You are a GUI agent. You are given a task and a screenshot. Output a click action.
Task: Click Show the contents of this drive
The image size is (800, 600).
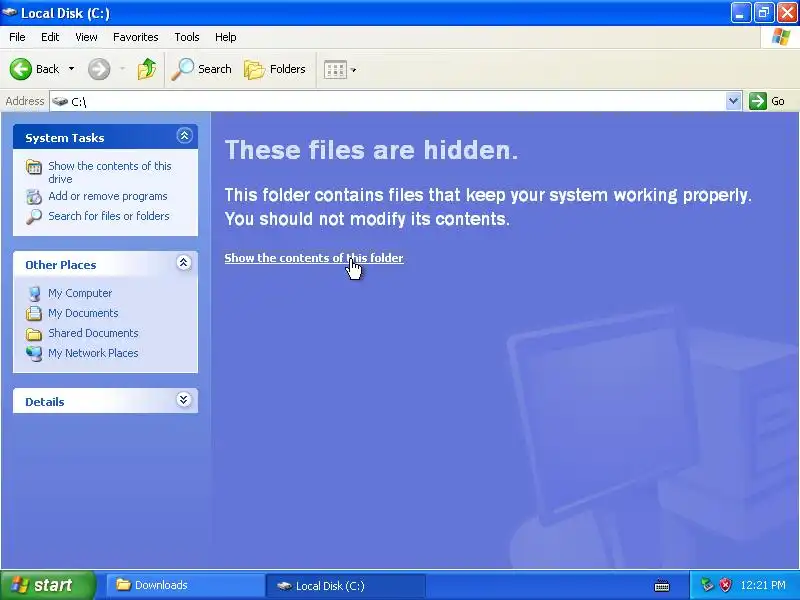tap(110, 172)
